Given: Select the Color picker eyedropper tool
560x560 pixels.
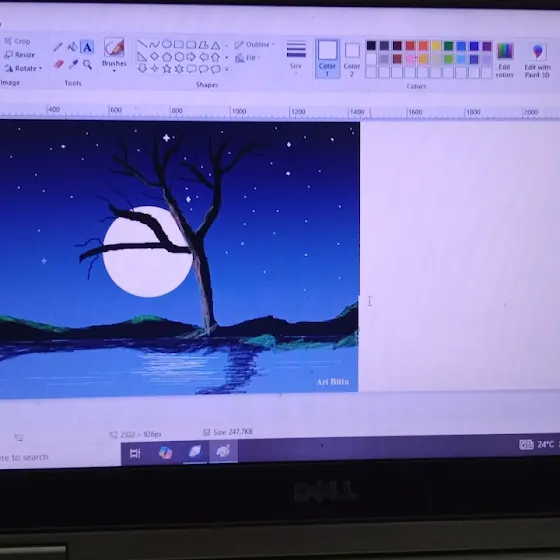Looking at the screenshot, I should pyautogui.click(x=73, y=65).
